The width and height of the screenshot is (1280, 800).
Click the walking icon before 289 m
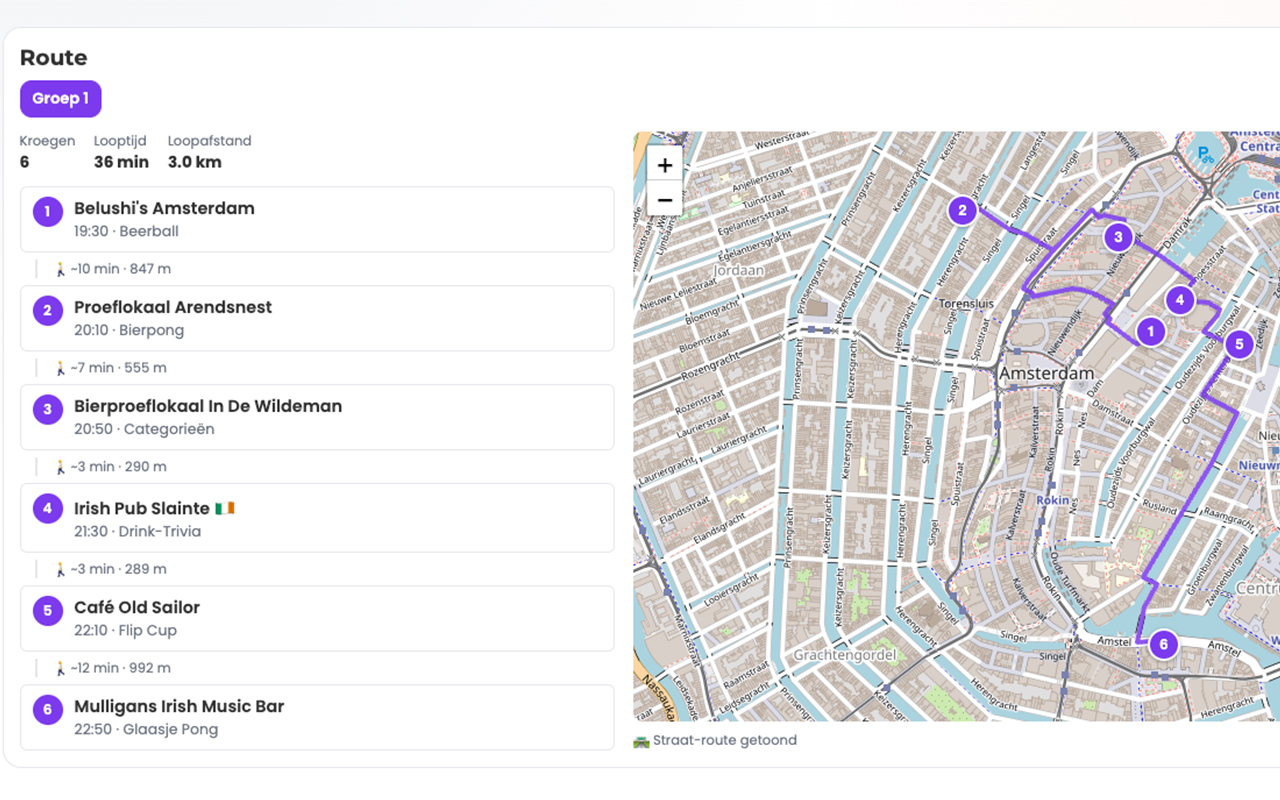click(x=60, y=569)
